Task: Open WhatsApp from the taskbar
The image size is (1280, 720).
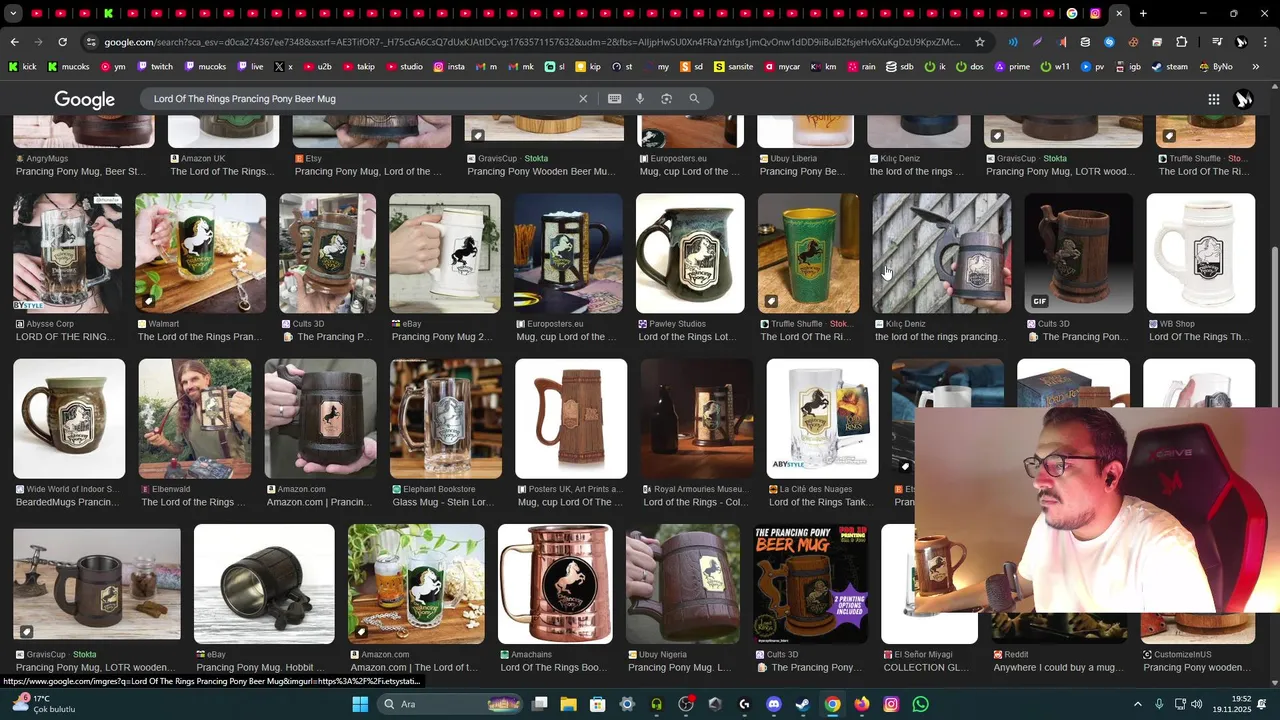Action: [920, 704]
